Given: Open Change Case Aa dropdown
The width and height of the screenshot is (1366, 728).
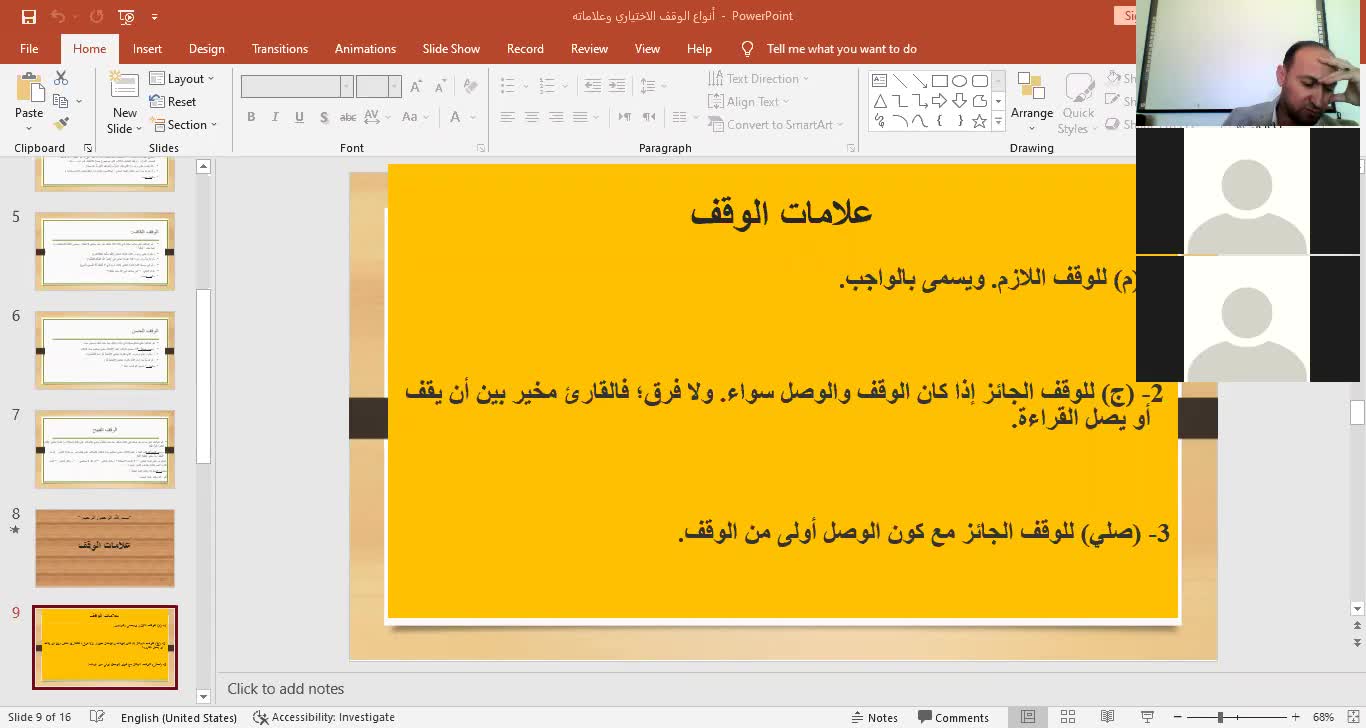Looking at the screenshot, I should pyautogui.click(x=415, y=117).
